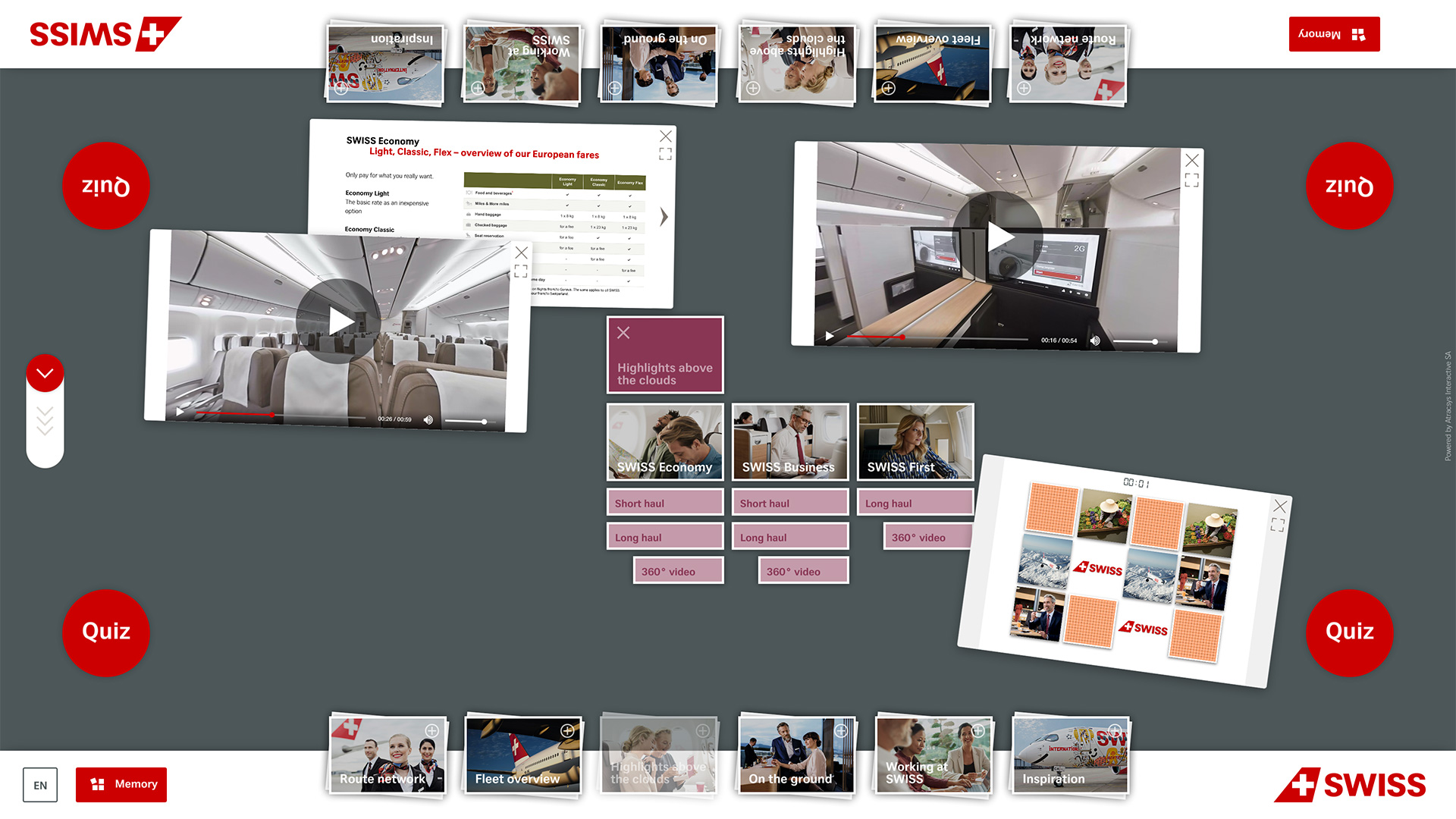Image resolution: width=1456 pixels, height=819 pixels.
Task: Change language with EN button
Action: click(40, 786)
